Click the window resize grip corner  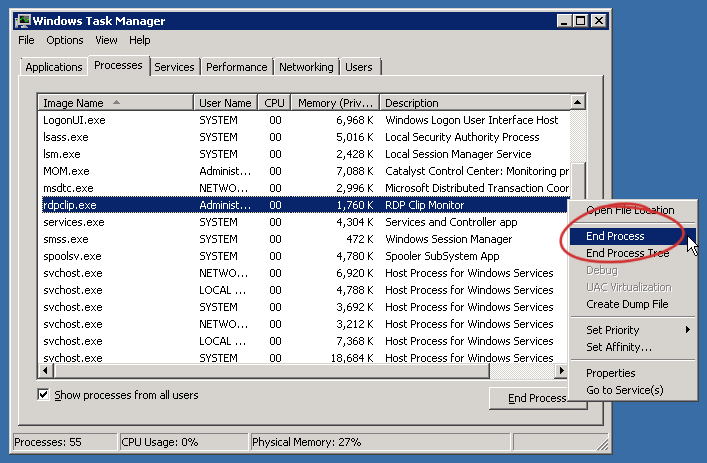tap(602, 445)
